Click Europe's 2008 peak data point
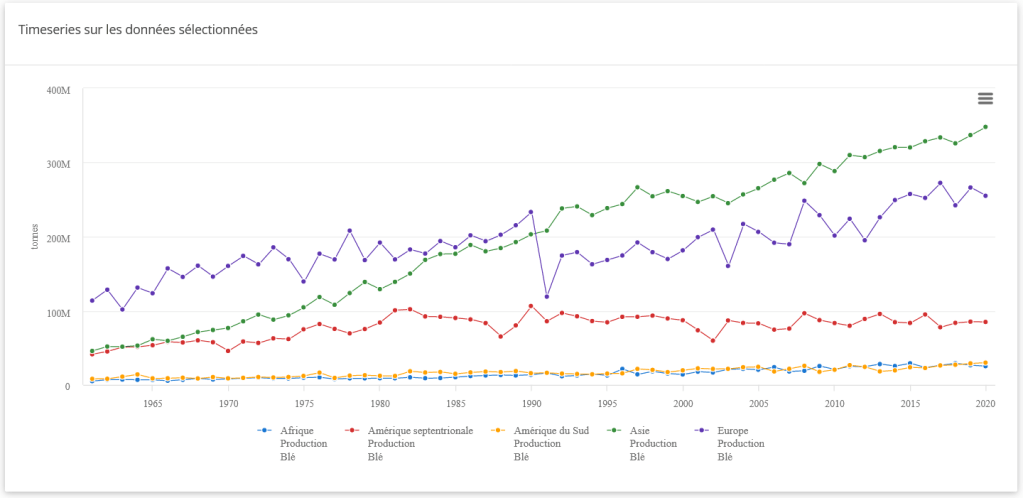Viewport: 1023px width, 498px height. pyautogui.click(x=804, y=201)
